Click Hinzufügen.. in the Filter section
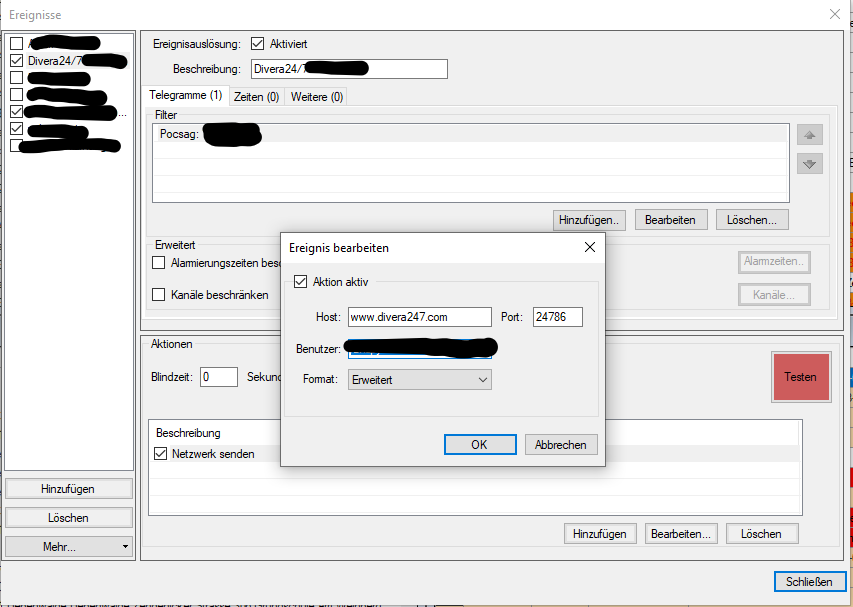 point(589,220)
